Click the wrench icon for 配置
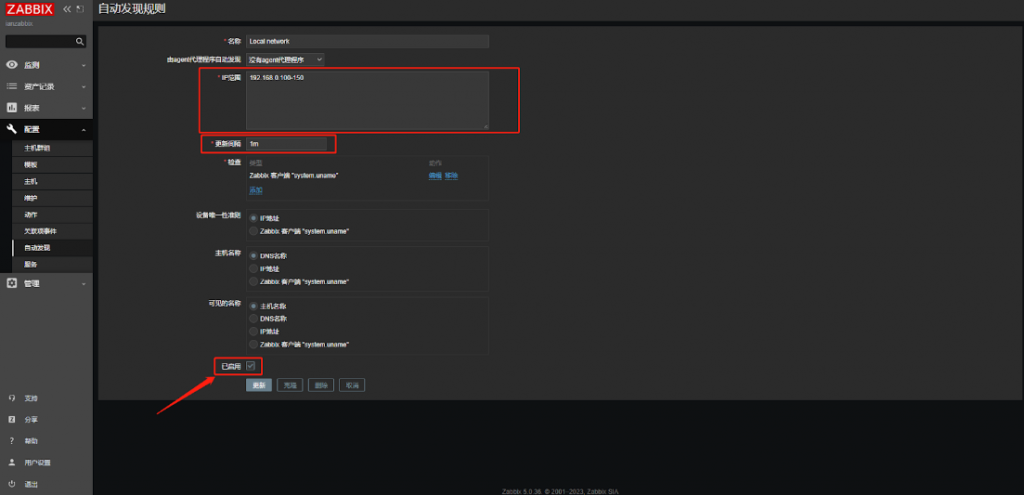 click(12, 129)
